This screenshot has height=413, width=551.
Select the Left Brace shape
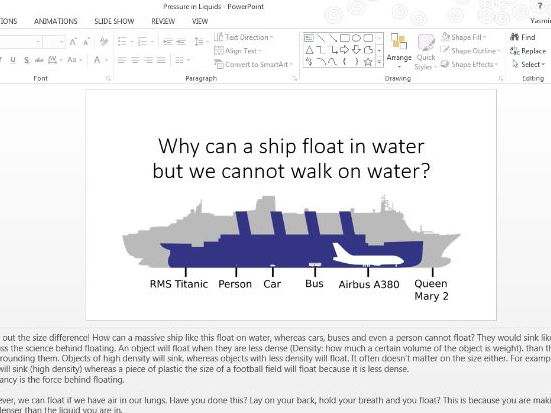(345, 62)
